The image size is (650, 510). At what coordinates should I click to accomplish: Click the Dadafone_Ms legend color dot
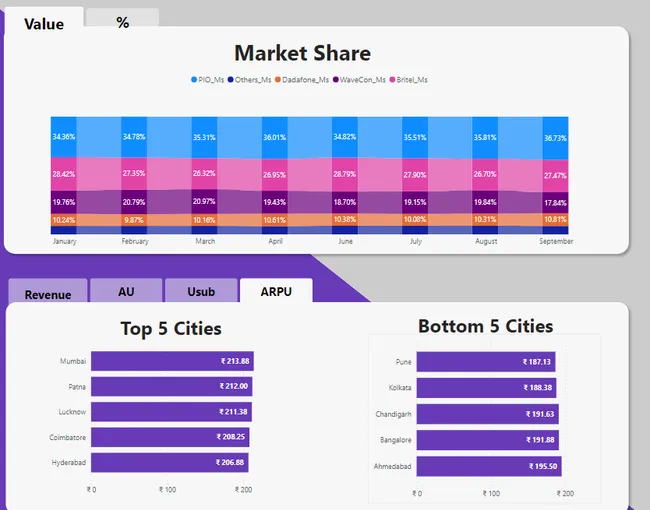pyautogui.click(x=278, y=80)
